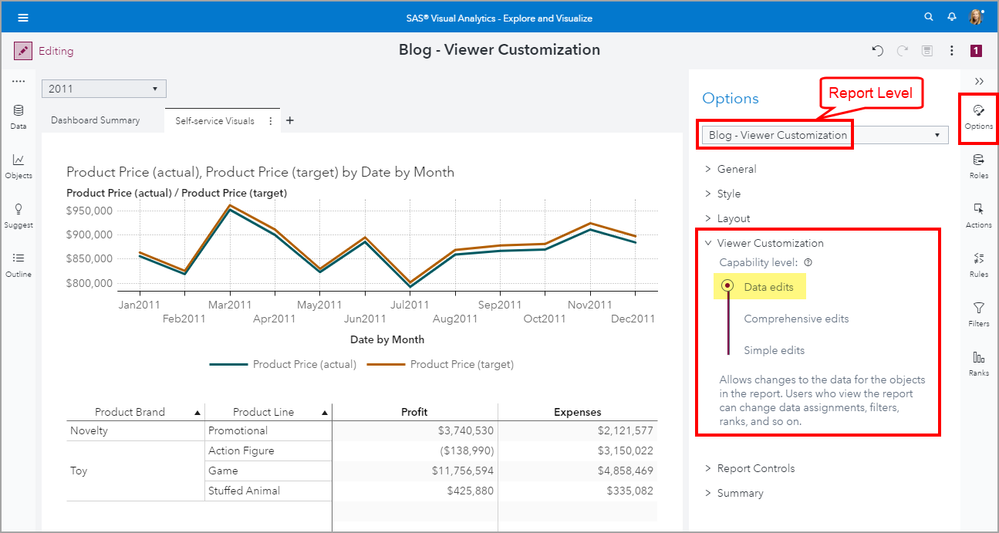
Task: Select the Simple edits capability level
Action: point(774,351)
